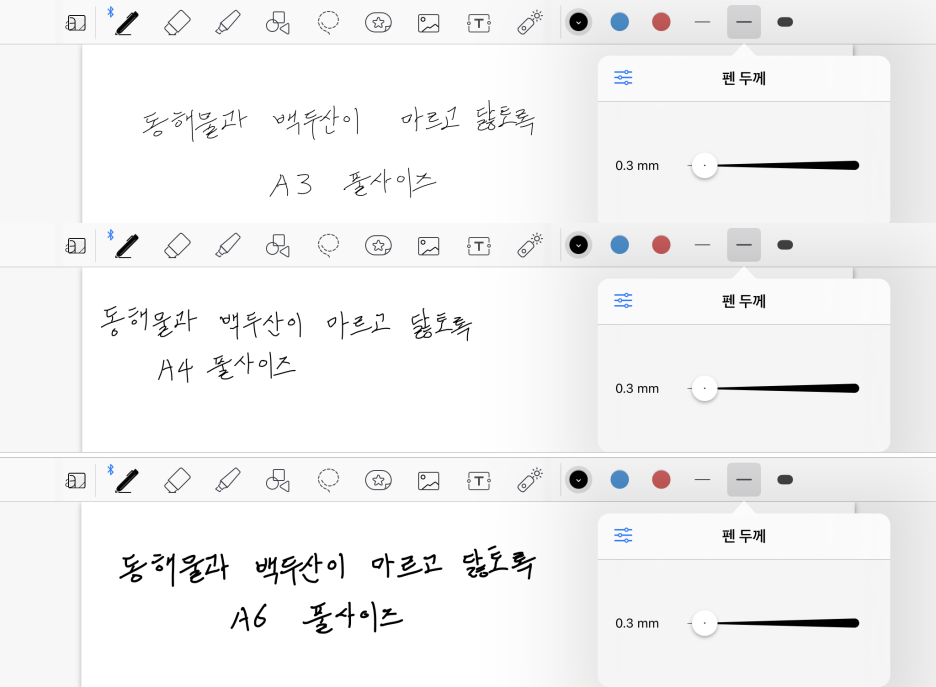The image size is (936, 687).
Task: Select the Pen tool in the A6 note toolbar
Action: pos(127,480)
